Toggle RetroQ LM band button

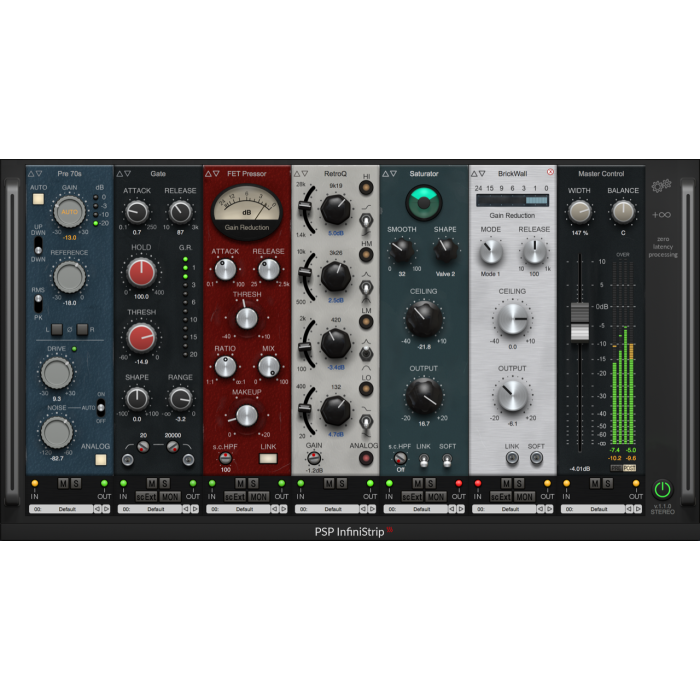point(366,321)
